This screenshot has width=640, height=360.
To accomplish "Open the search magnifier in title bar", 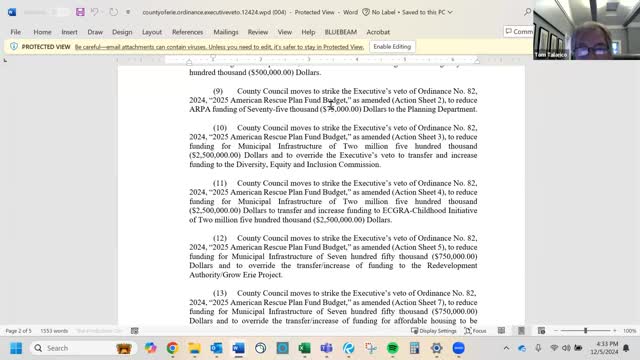I will [527, 12].
